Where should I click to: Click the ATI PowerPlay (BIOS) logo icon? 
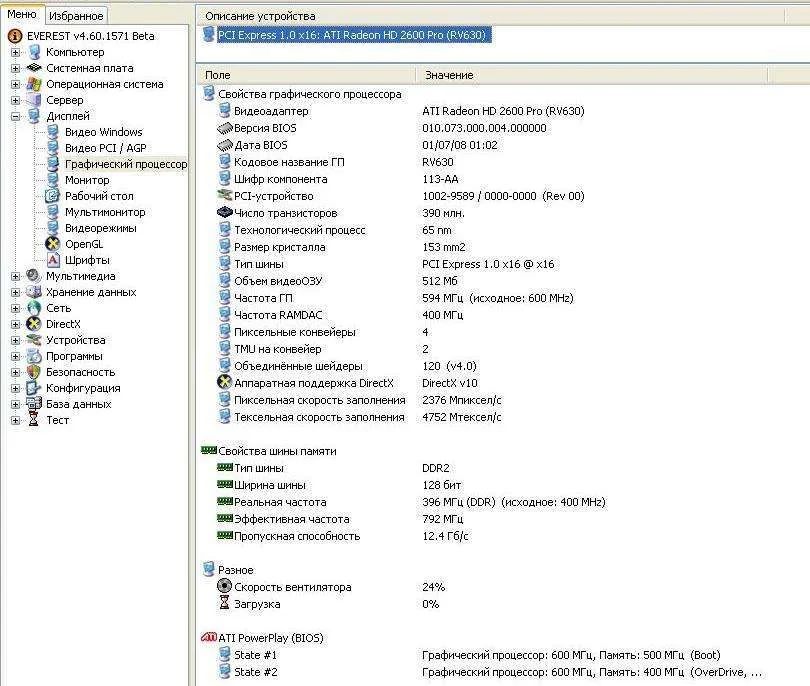tap(208, 637)
